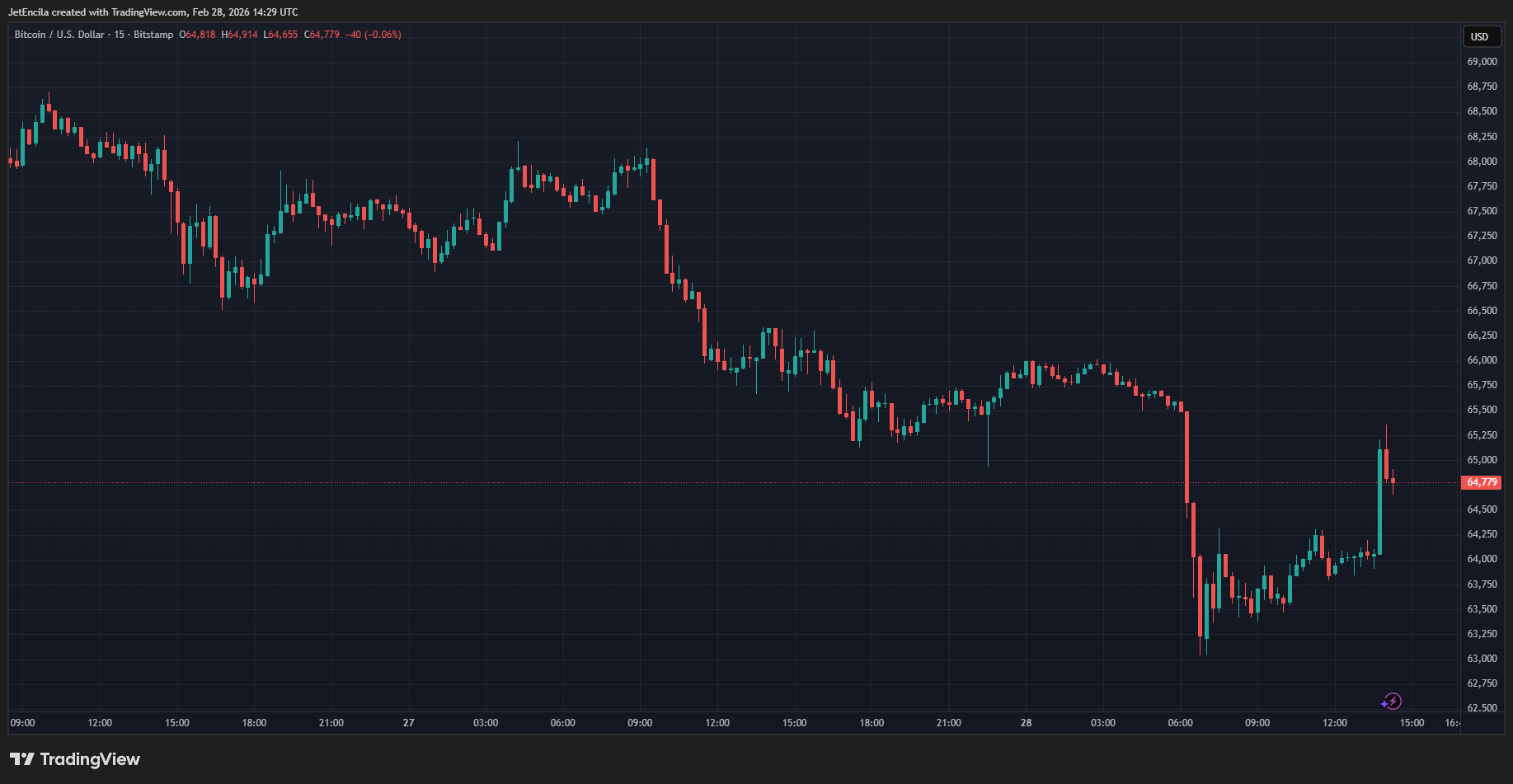The height and width of the screenshot is (784, 1513).
Task: Click the JetEncila created with TradingView.com text
Action: tap(153, 12)
